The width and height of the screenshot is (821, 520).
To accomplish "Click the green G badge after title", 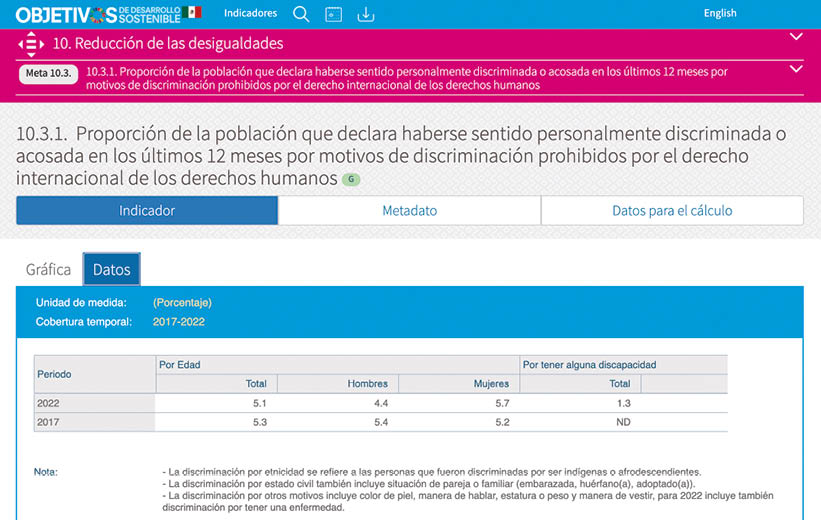I will click(x=350, y=179).
